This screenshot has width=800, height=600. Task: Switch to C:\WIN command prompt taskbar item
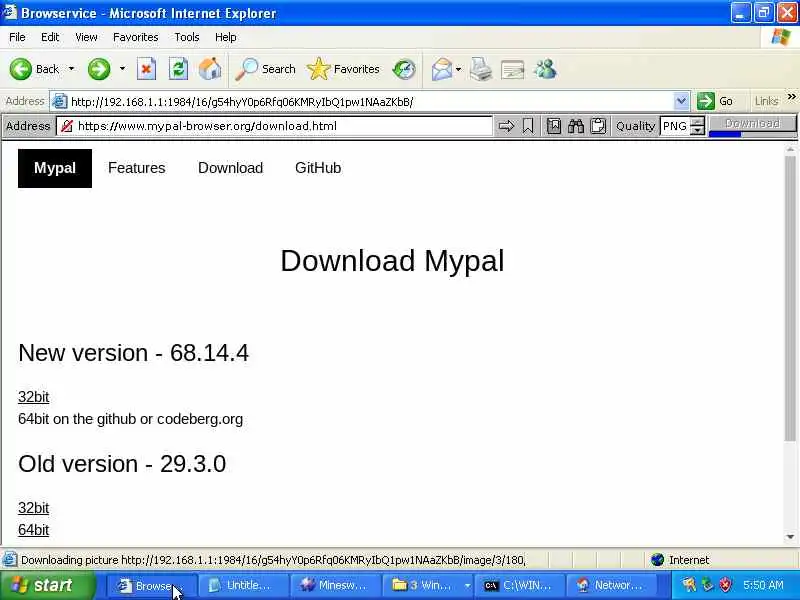pyautogui.click(x=519, y=586)
